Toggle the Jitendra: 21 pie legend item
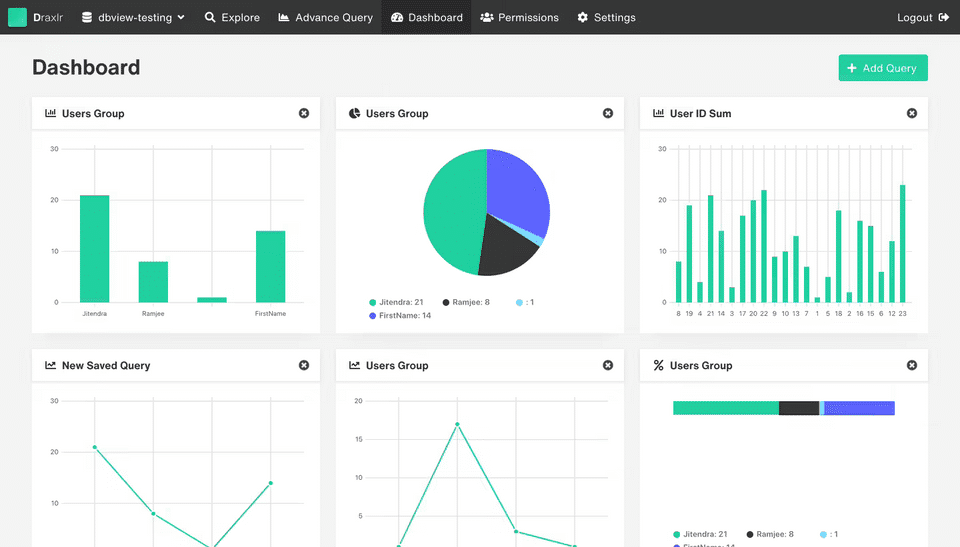Image resolution: width=960 pixels, height=547 pixels. 396,302
